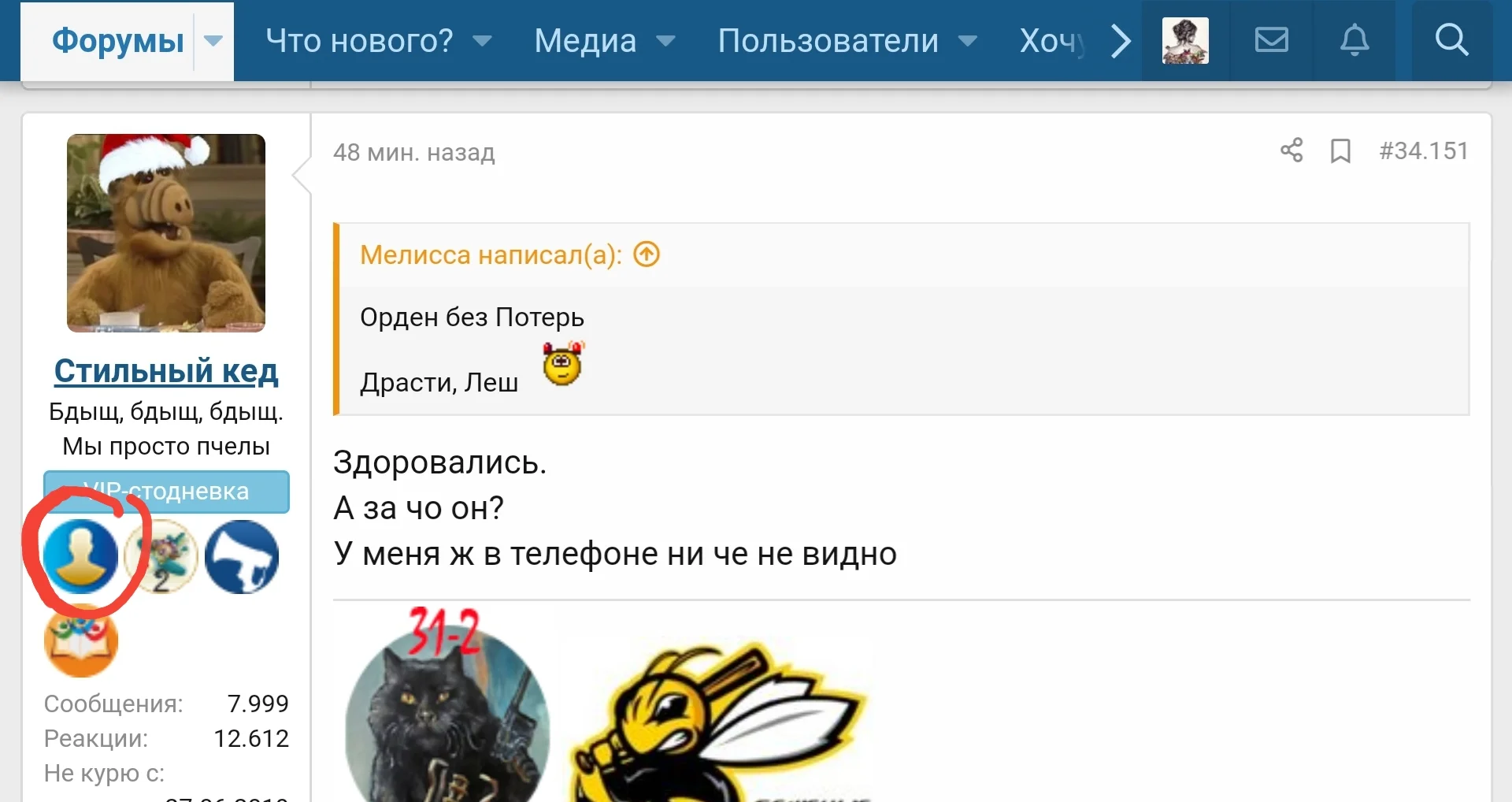
Task: Expand the Форумы dropdown arrow
Action: pyautogui.click(x=213, y=41)
